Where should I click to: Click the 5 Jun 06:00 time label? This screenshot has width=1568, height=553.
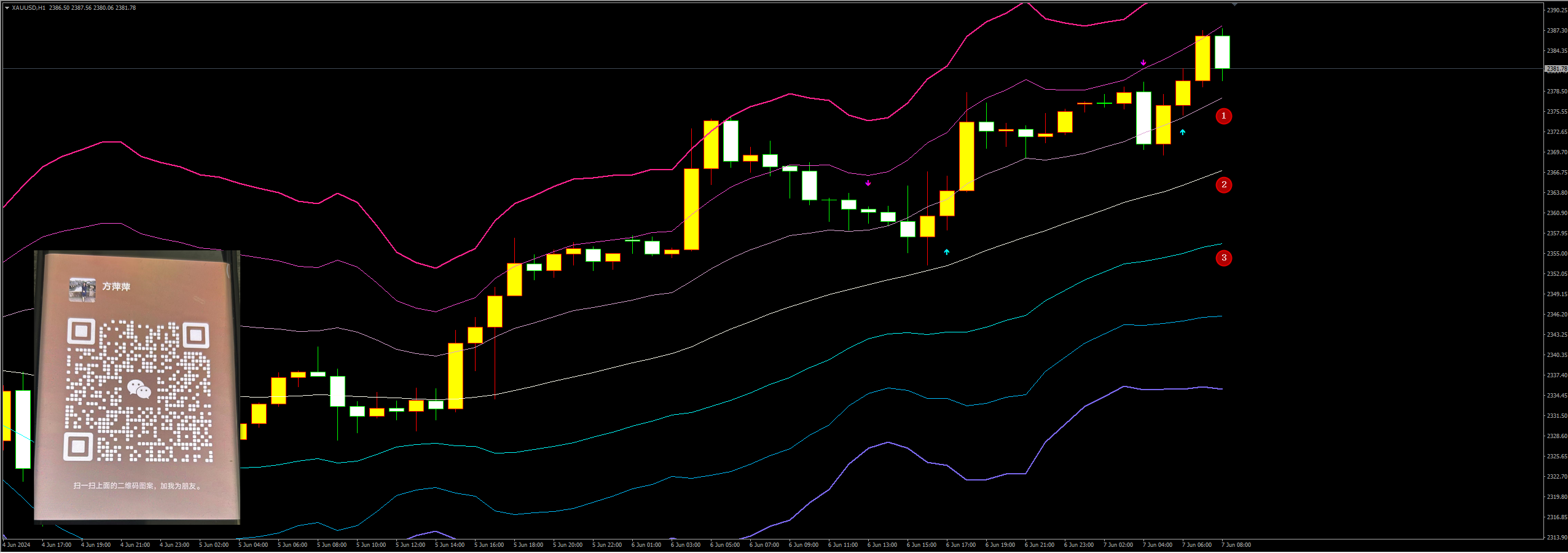tap(292, 545)
